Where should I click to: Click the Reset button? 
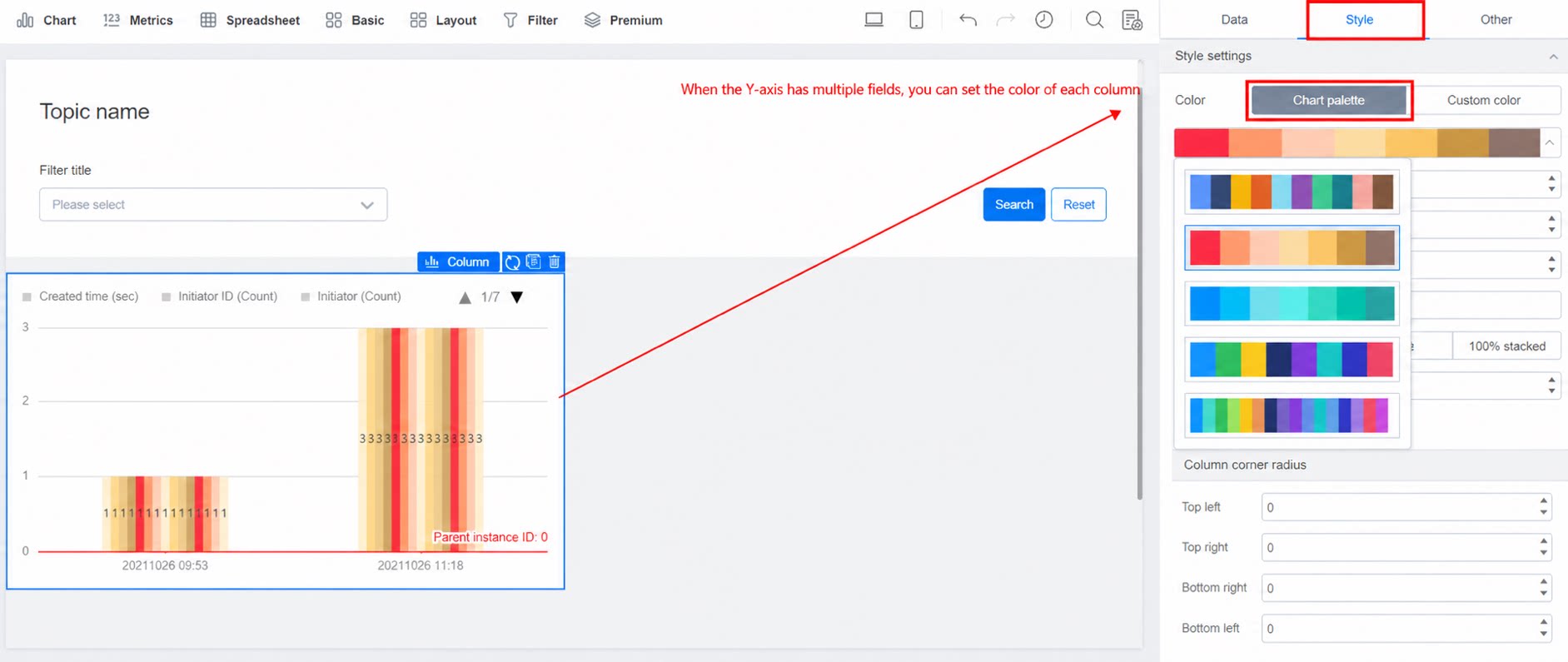(1078, 205)
